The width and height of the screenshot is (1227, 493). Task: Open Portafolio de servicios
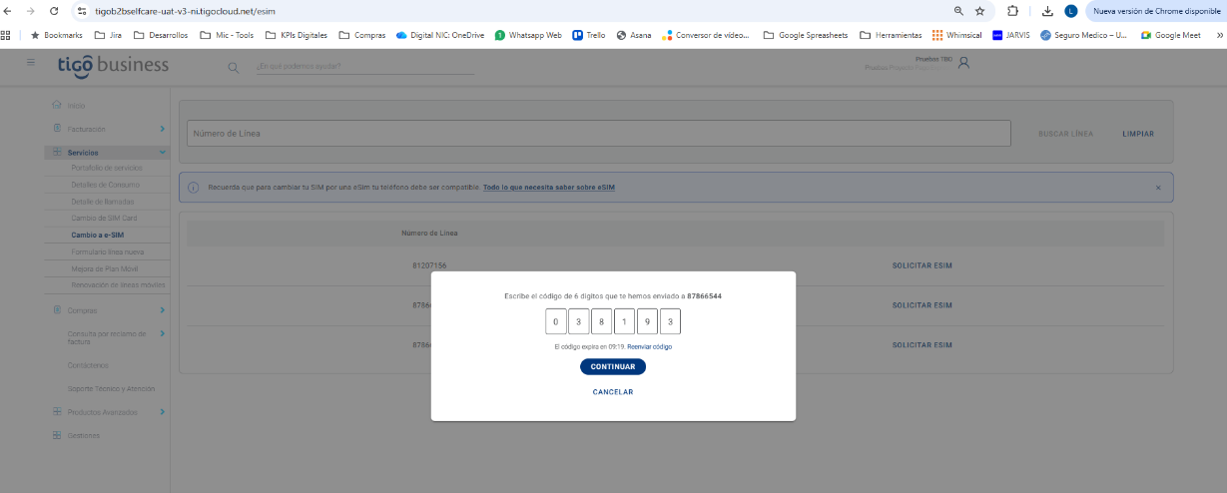[107, 168]
